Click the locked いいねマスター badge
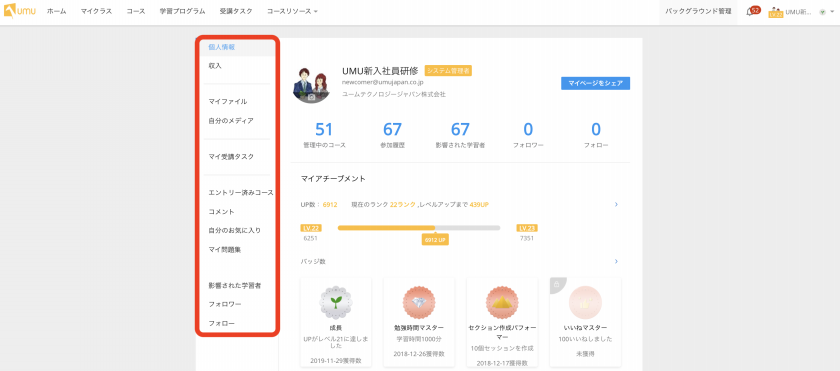840x371 pixels. (x=586, y=302)
